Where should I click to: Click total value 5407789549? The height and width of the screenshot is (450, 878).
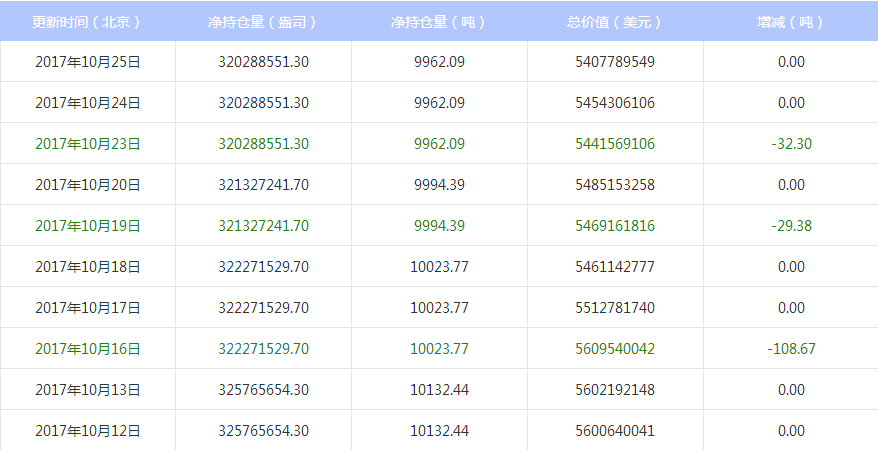coord(615,62)
